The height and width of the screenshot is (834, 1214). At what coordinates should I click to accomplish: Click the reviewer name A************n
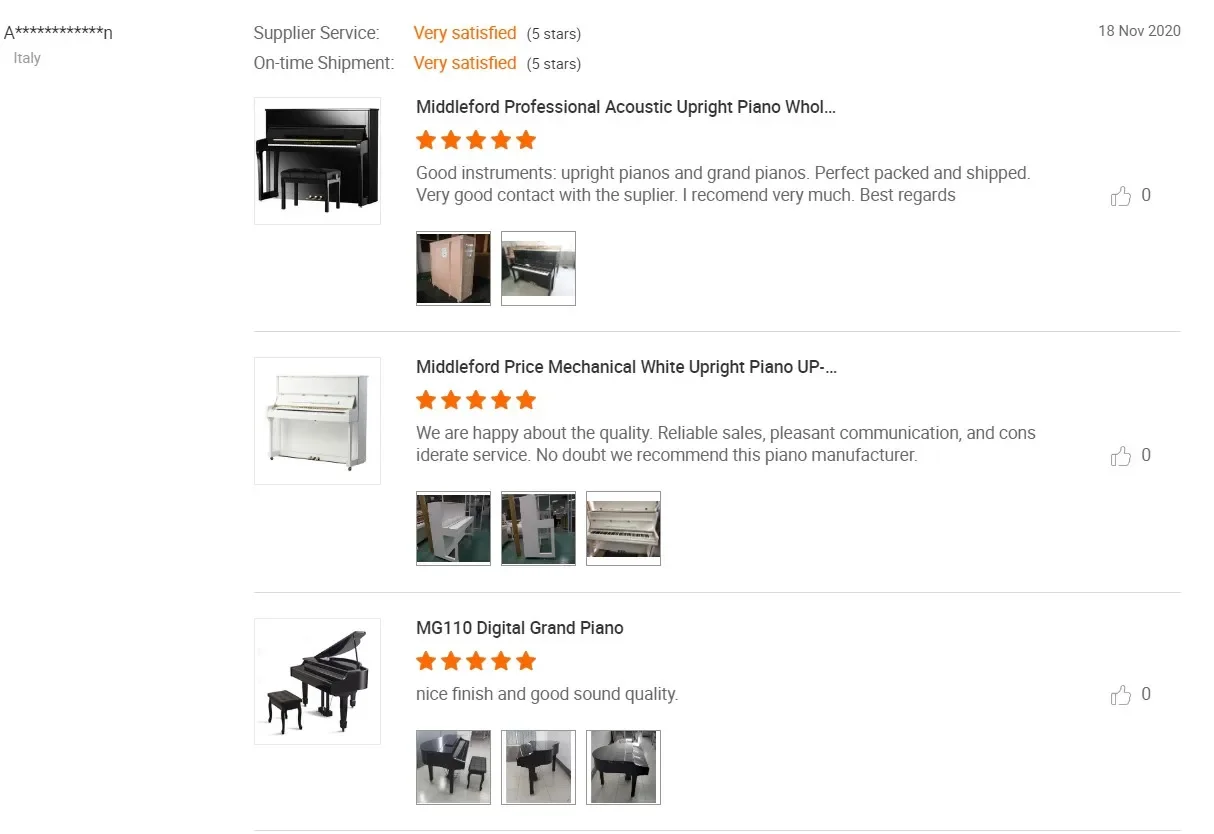pos(58,33)
